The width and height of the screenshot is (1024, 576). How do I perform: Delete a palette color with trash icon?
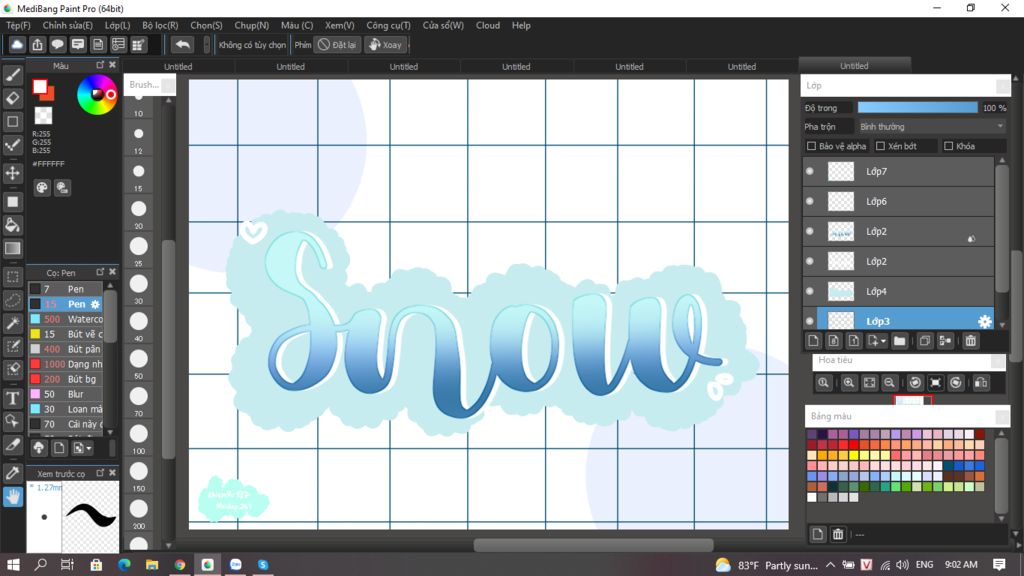(x=839, y=535)
